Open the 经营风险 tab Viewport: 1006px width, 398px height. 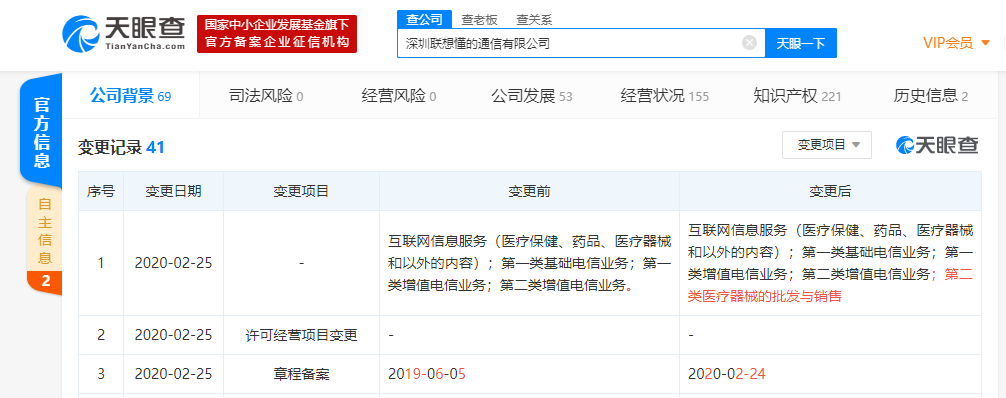pos(398,96)
